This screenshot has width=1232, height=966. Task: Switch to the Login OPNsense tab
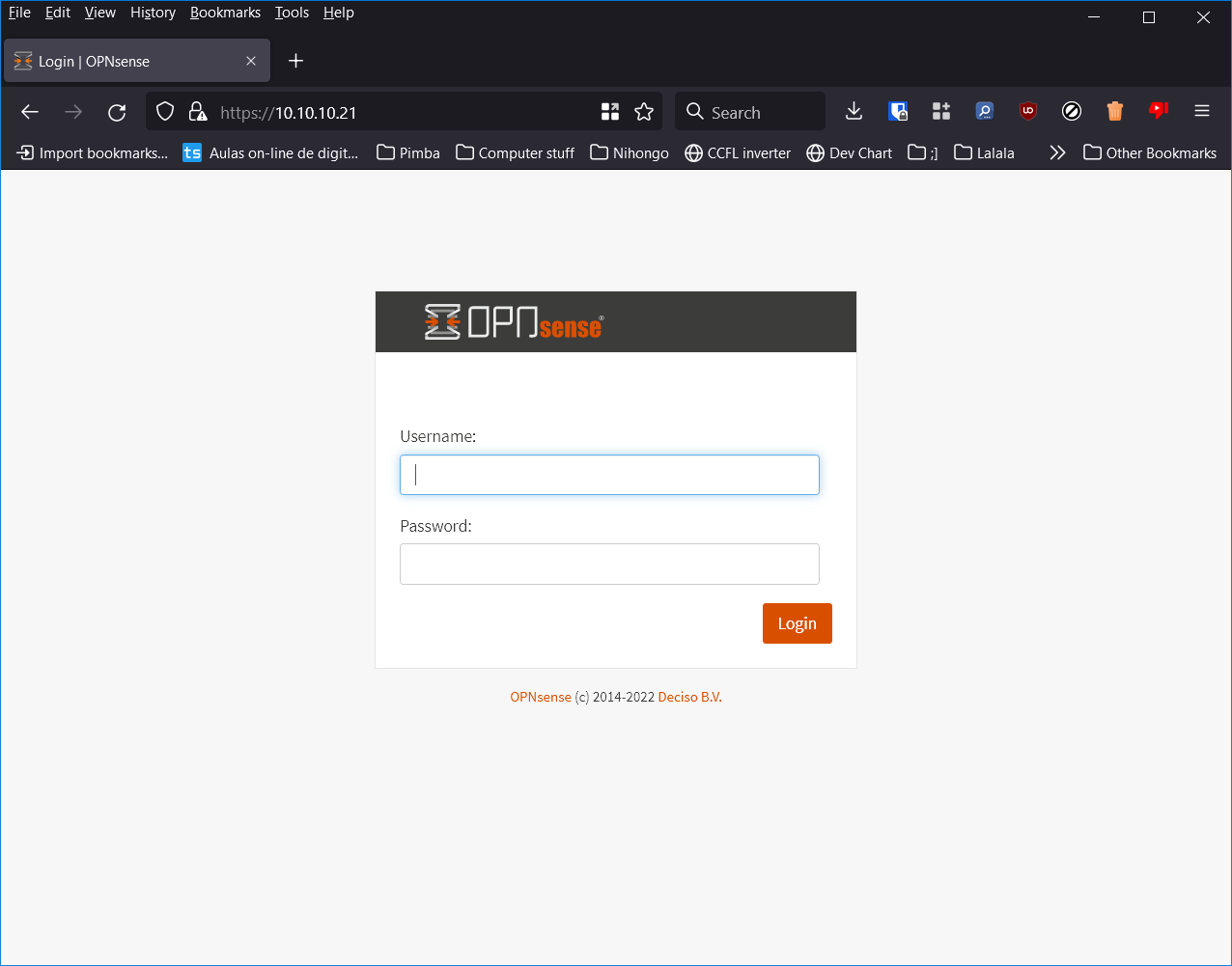(x=126, y=60)
